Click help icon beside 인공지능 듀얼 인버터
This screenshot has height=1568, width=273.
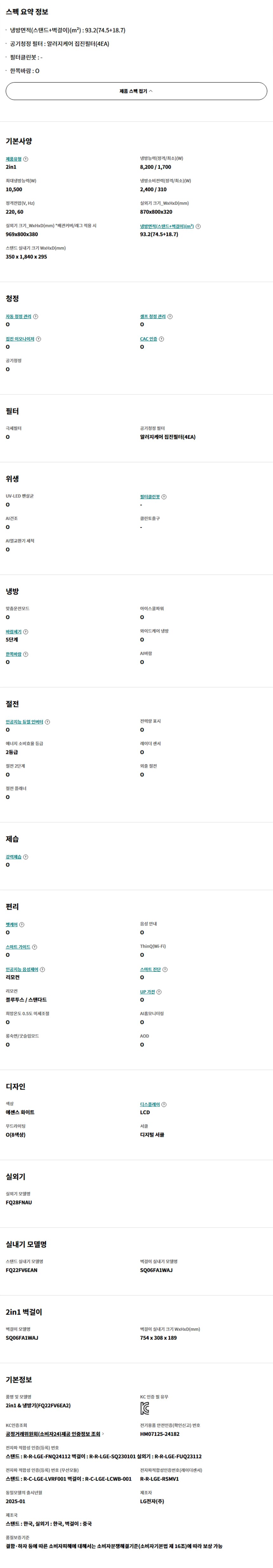(x=48, y=722)
